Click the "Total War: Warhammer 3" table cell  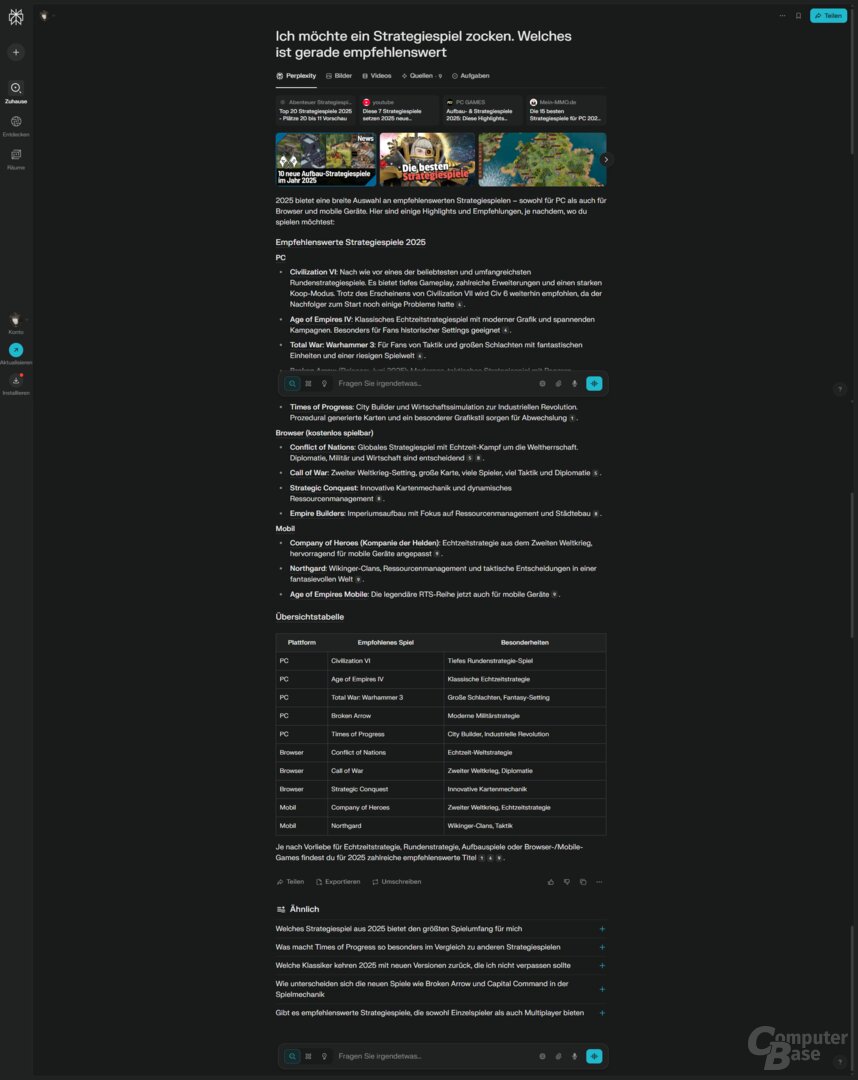tap(386, 698)
